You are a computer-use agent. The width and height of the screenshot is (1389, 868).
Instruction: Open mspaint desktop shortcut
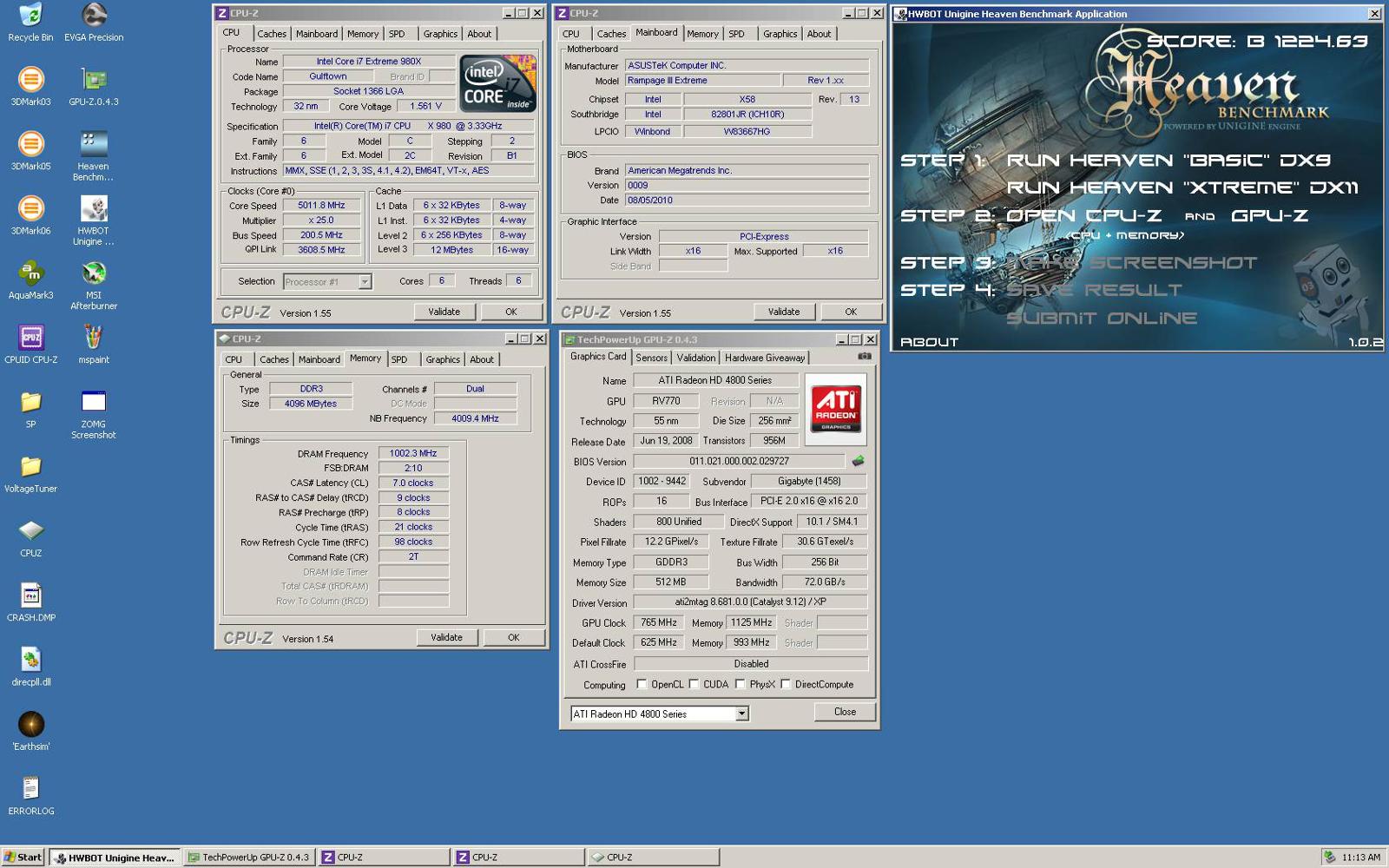coord(94,344)
